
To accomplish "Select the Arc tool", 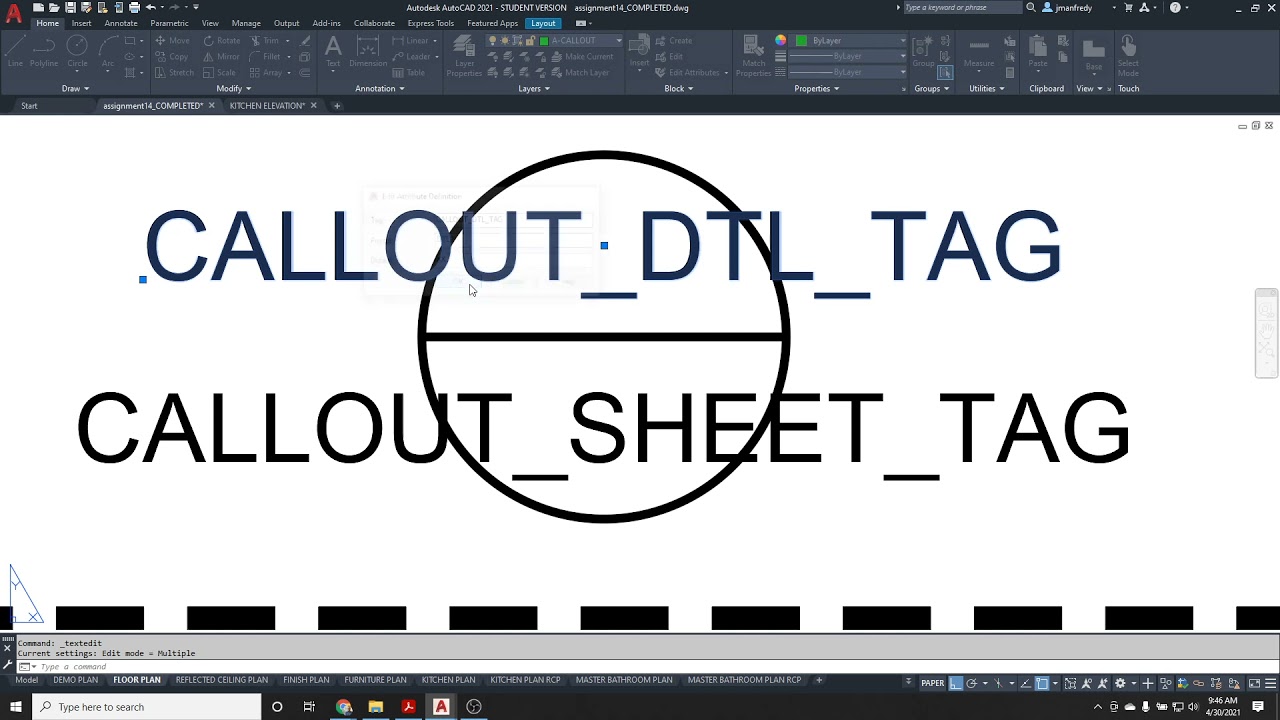I will click(x=108, y=51).
